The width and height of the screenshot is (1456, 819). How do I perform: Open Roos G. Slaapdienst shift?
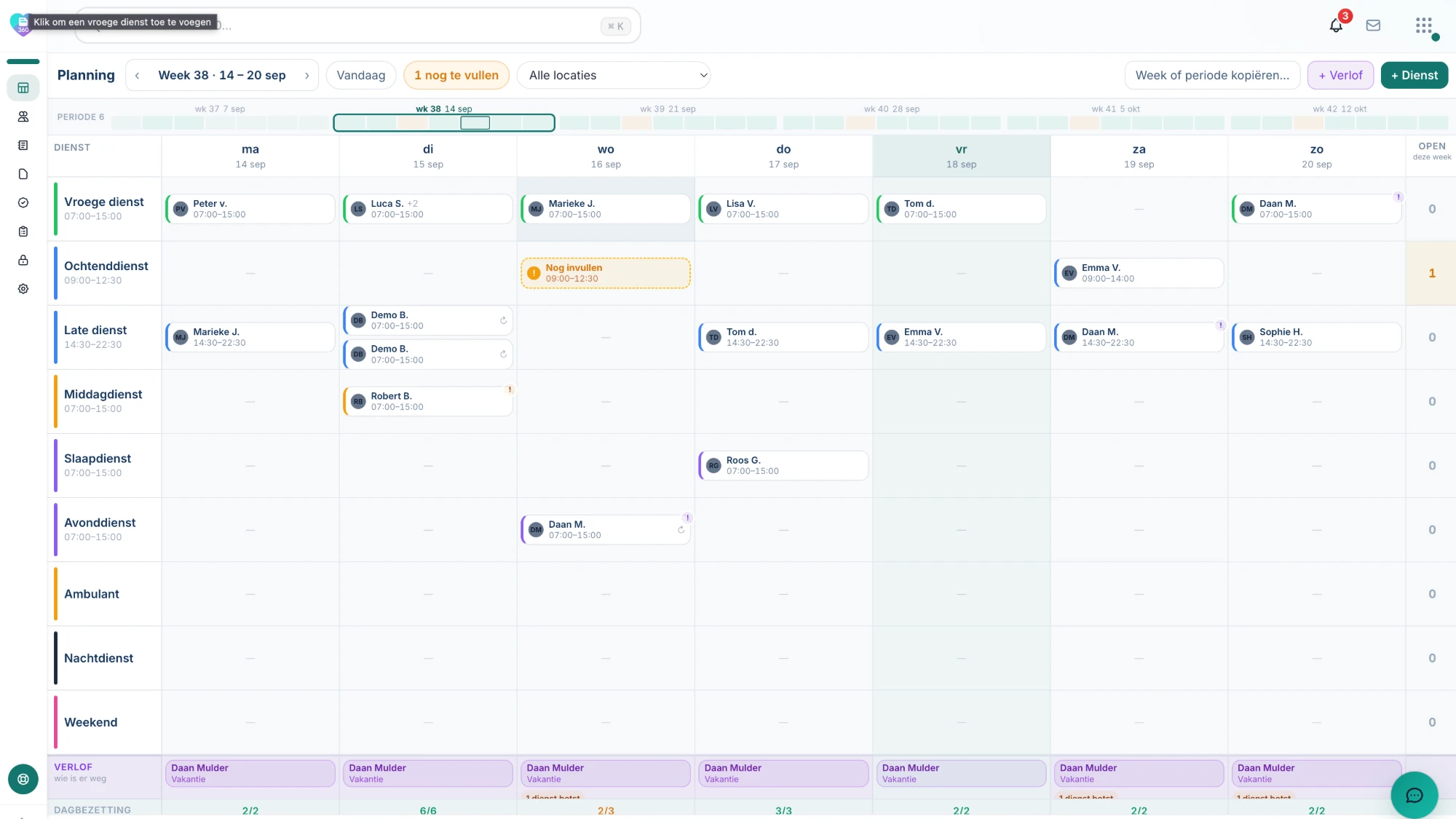783,466
